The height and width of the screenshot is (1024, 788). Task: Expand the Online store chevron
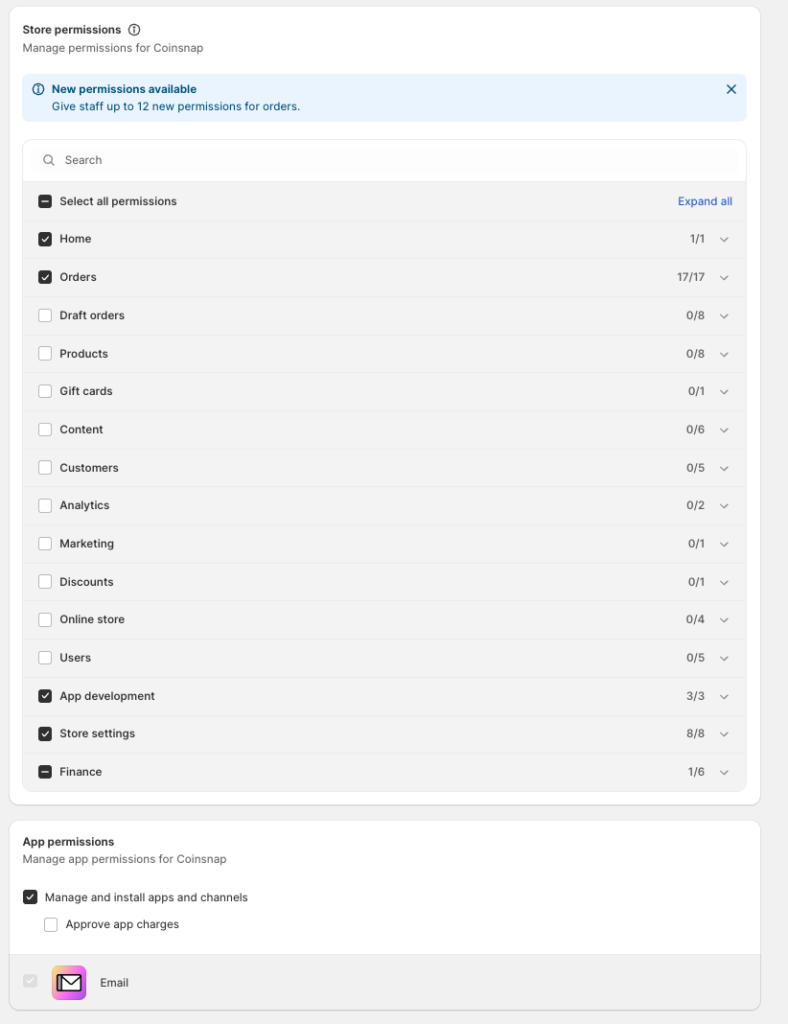[724, 620]
